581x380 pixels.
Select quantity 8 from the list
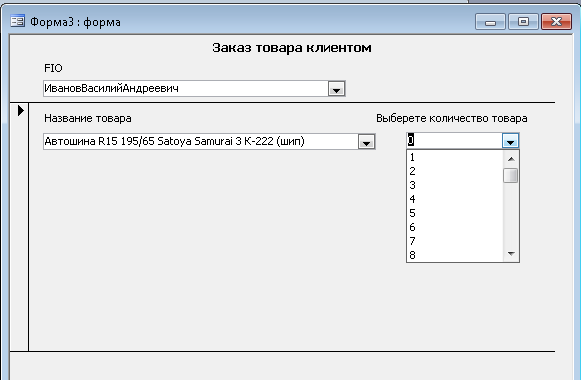pos(455,255)
